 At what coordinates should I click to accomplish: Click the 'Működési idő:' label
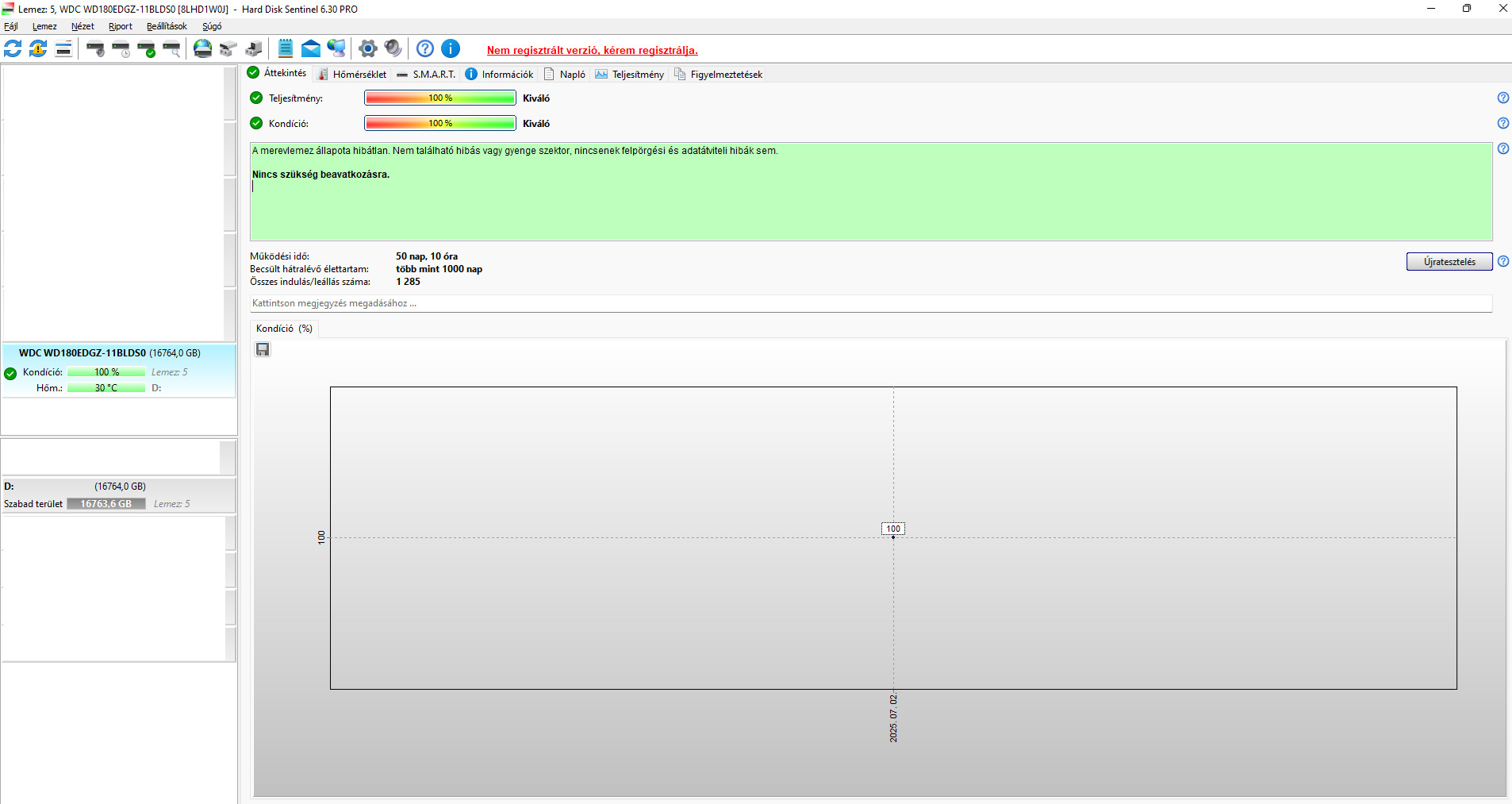(x=280, y=256)
